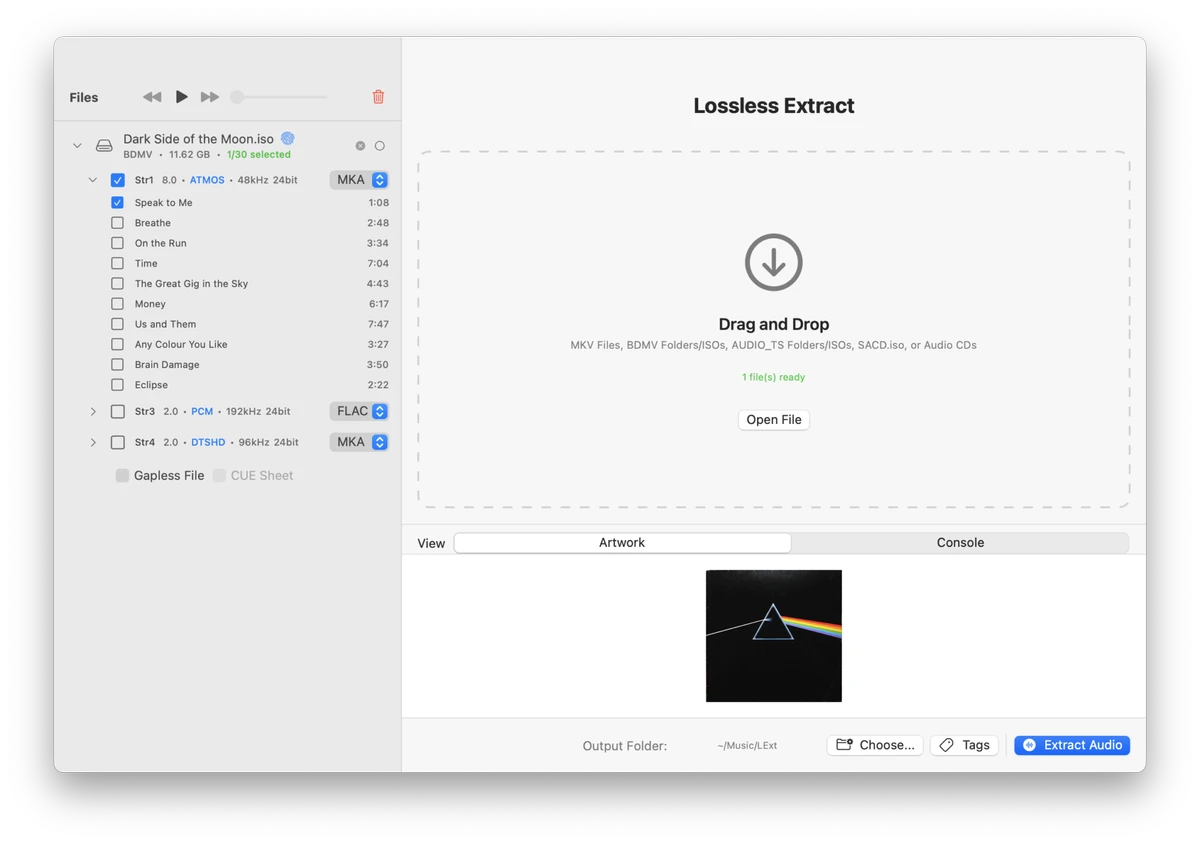
Task: Click the Dark Side of the Moon.iso filename
Action: click(x=199, y=139)
